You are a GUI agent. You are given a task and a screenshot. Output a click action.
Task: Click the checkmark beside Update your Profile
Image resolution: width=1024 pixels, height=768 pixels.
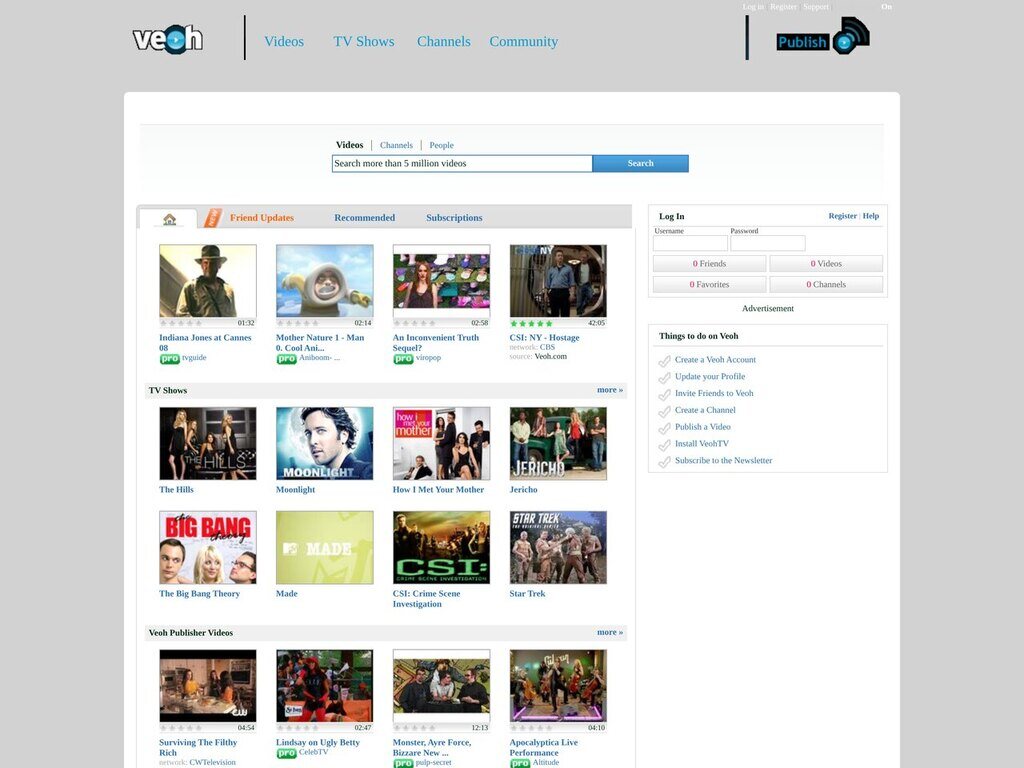tap(664, 377)
